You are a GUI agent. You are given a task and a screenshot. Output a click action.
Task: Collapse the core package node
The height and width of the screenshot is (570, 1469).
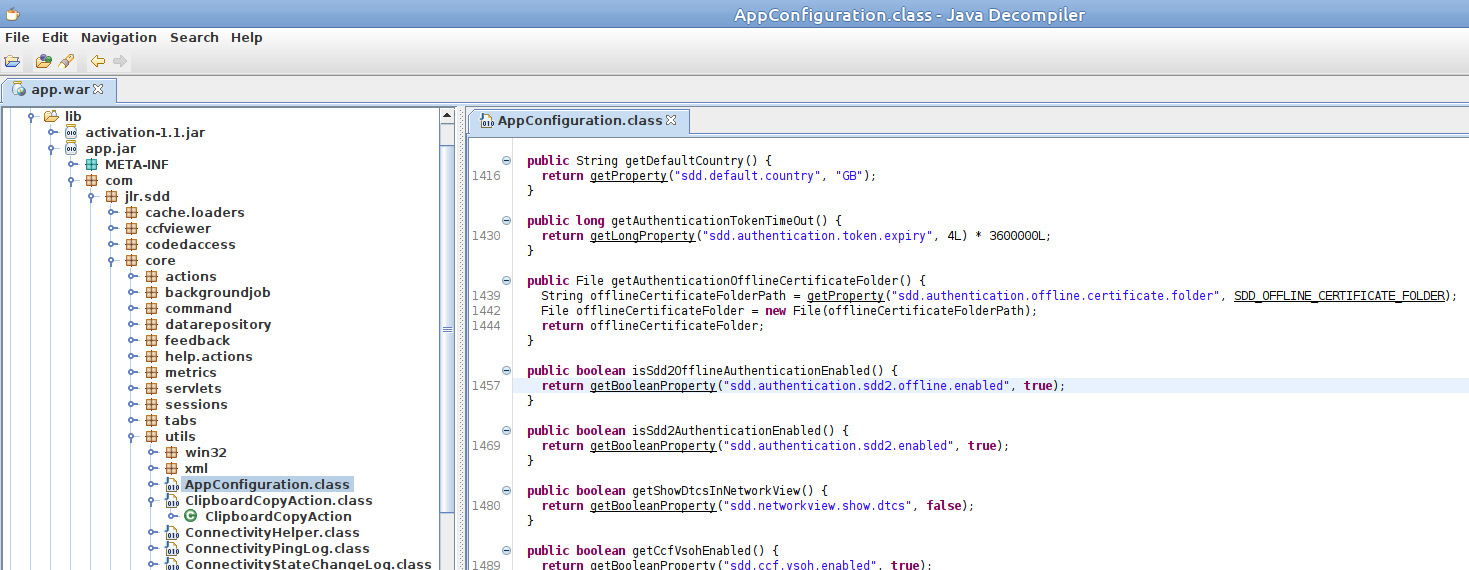(111, 260)
